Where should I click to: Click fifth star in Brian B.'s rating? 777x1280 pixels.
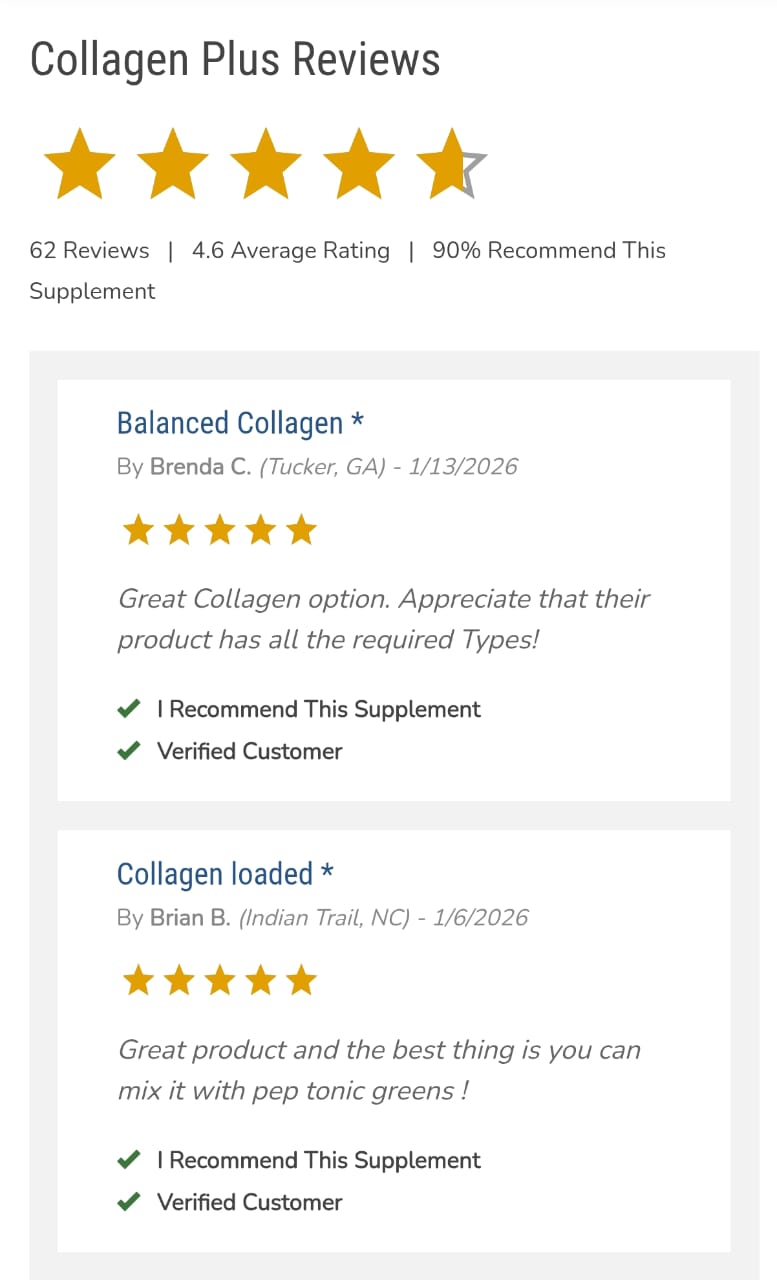pyautogui.click(x=301, y=982)
